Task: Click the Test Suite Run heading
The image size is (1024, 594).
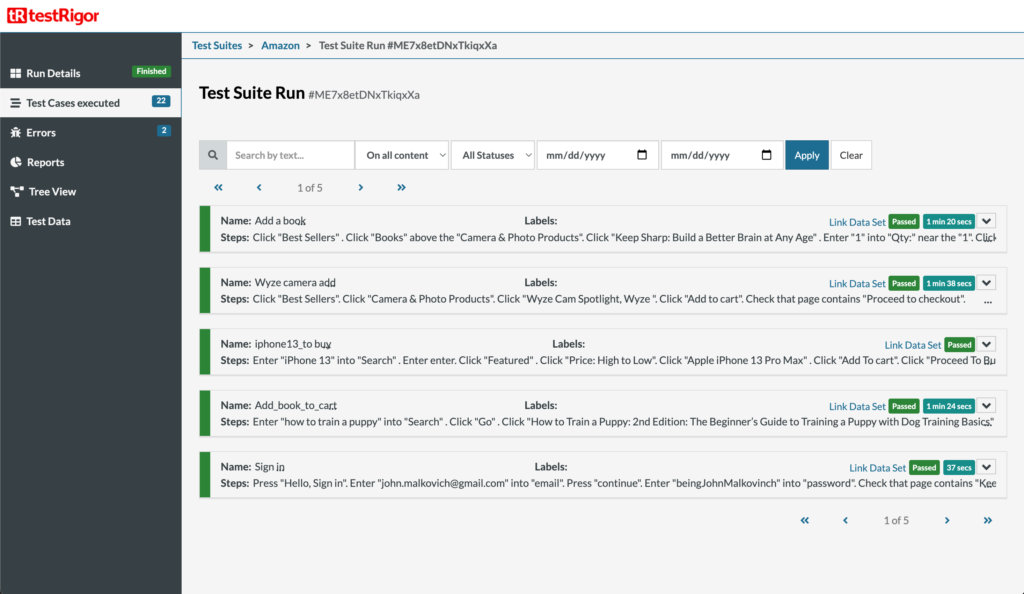Action: (x=252, y=93)
